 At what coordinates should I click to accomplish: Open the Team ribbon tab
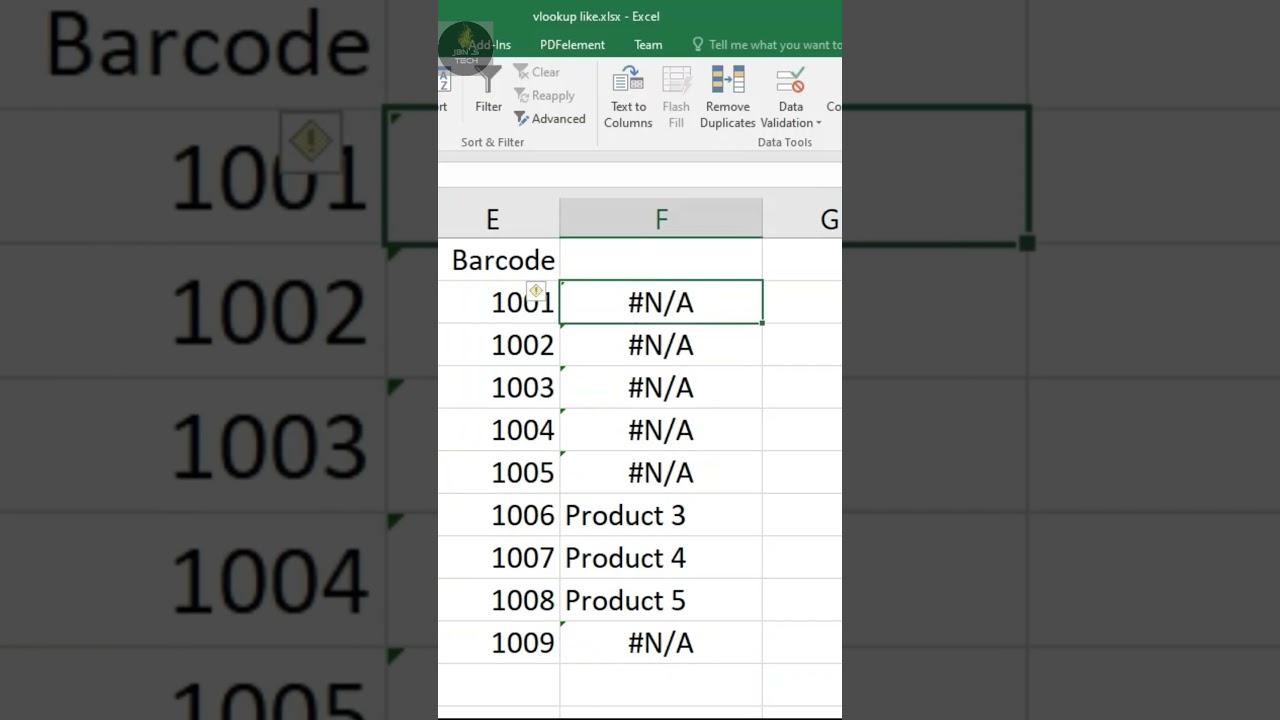(648, 45)
